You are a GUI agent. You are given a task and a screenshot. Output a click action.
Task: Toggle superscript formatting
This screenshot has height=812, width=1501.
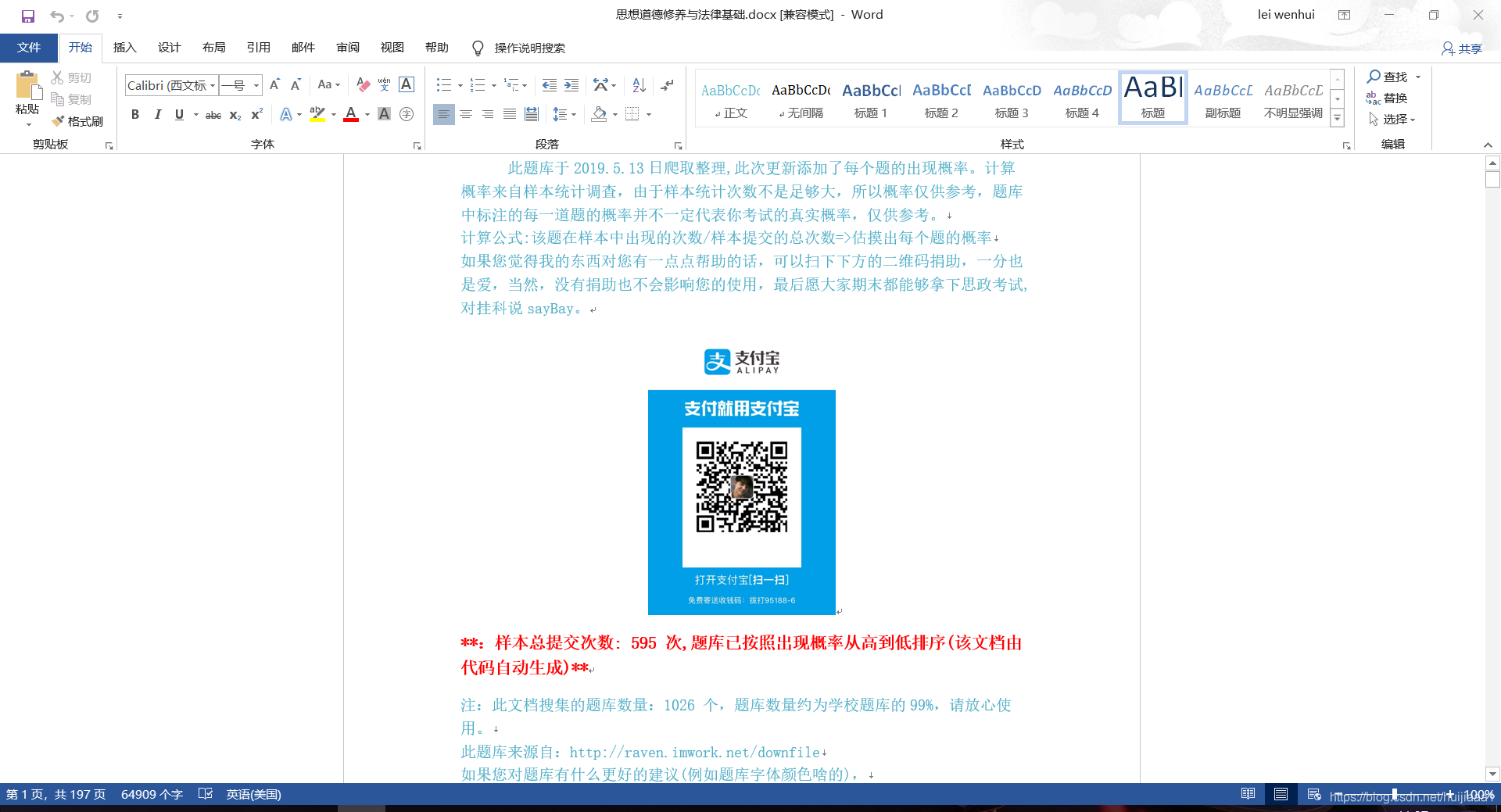point(256,115)
